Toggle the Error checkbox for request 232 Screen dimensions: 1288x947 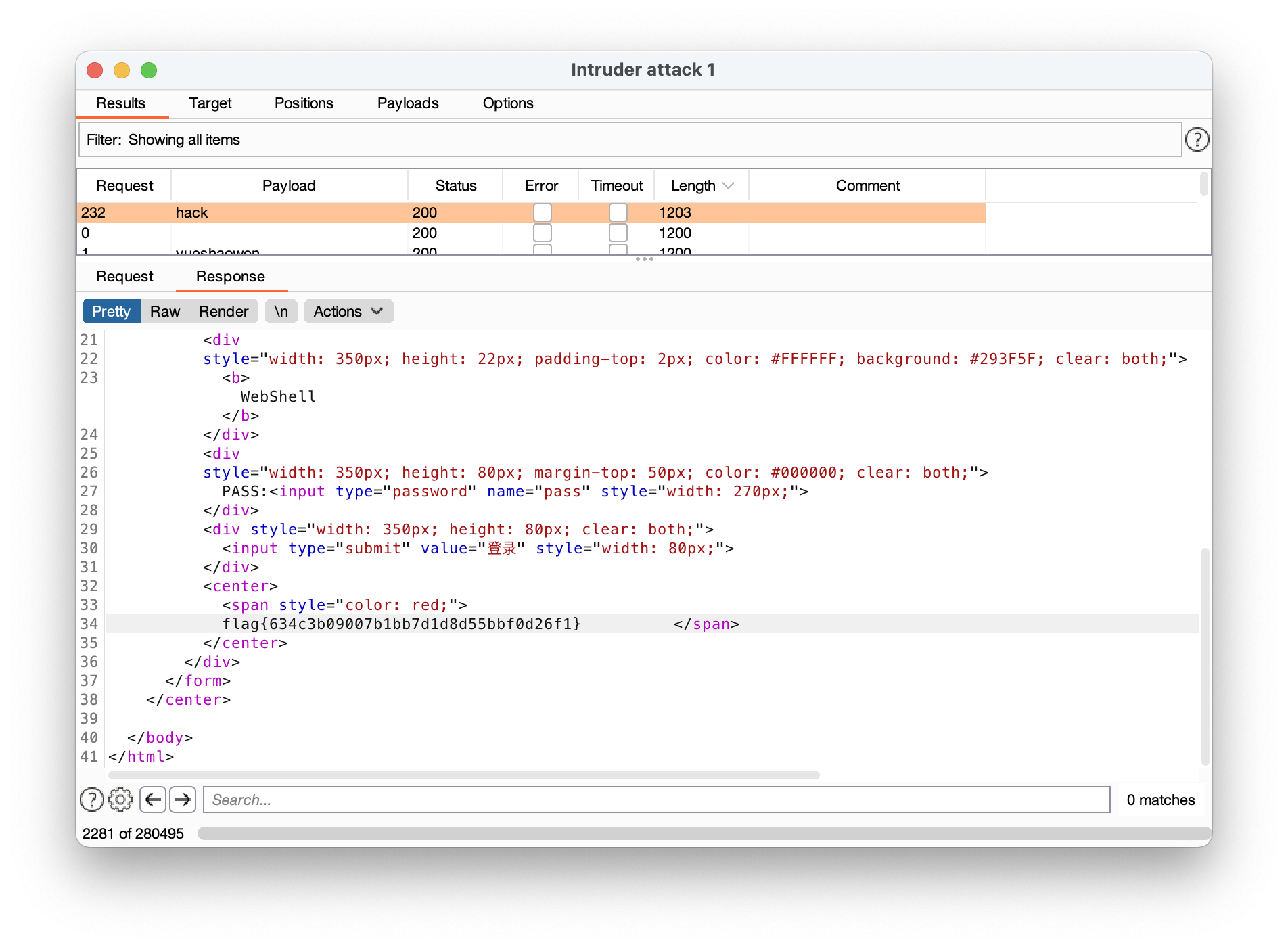(x=542, y=212)
